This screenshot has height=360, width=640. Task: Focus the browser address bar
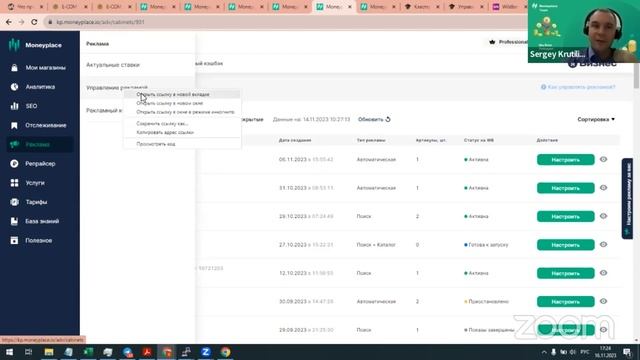(x=286, y=22)
